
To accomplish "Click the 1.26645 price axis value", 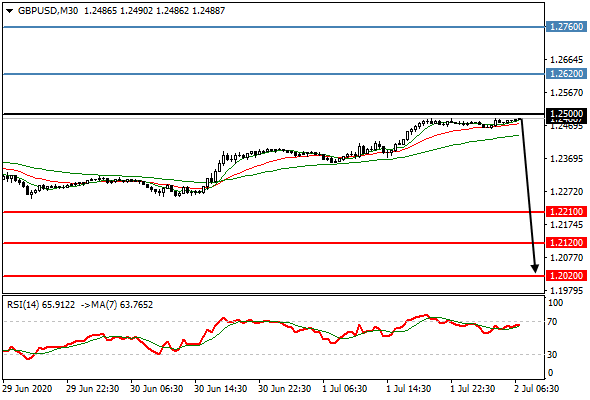I will (566, 59).
